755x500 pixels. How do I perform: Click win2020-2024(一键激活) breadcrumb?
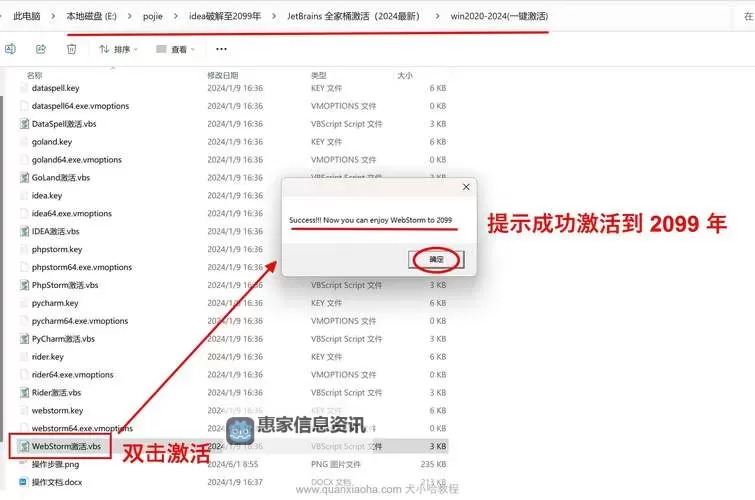click(499, 16)
